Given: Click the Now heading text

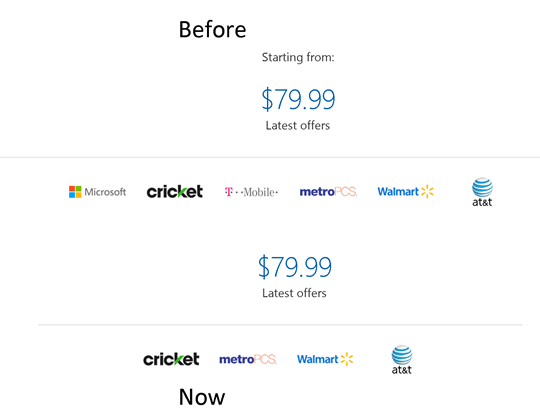Looking at the screenshot, I should point(202,397).
